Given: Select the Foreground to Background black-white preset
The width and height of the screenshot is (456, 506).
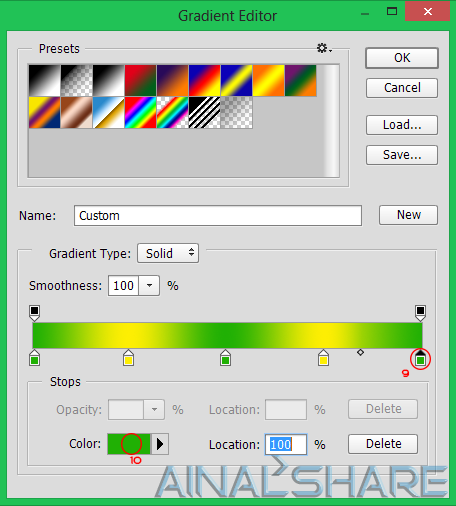Looking at the screenshot, I should [x=44, y=81].
